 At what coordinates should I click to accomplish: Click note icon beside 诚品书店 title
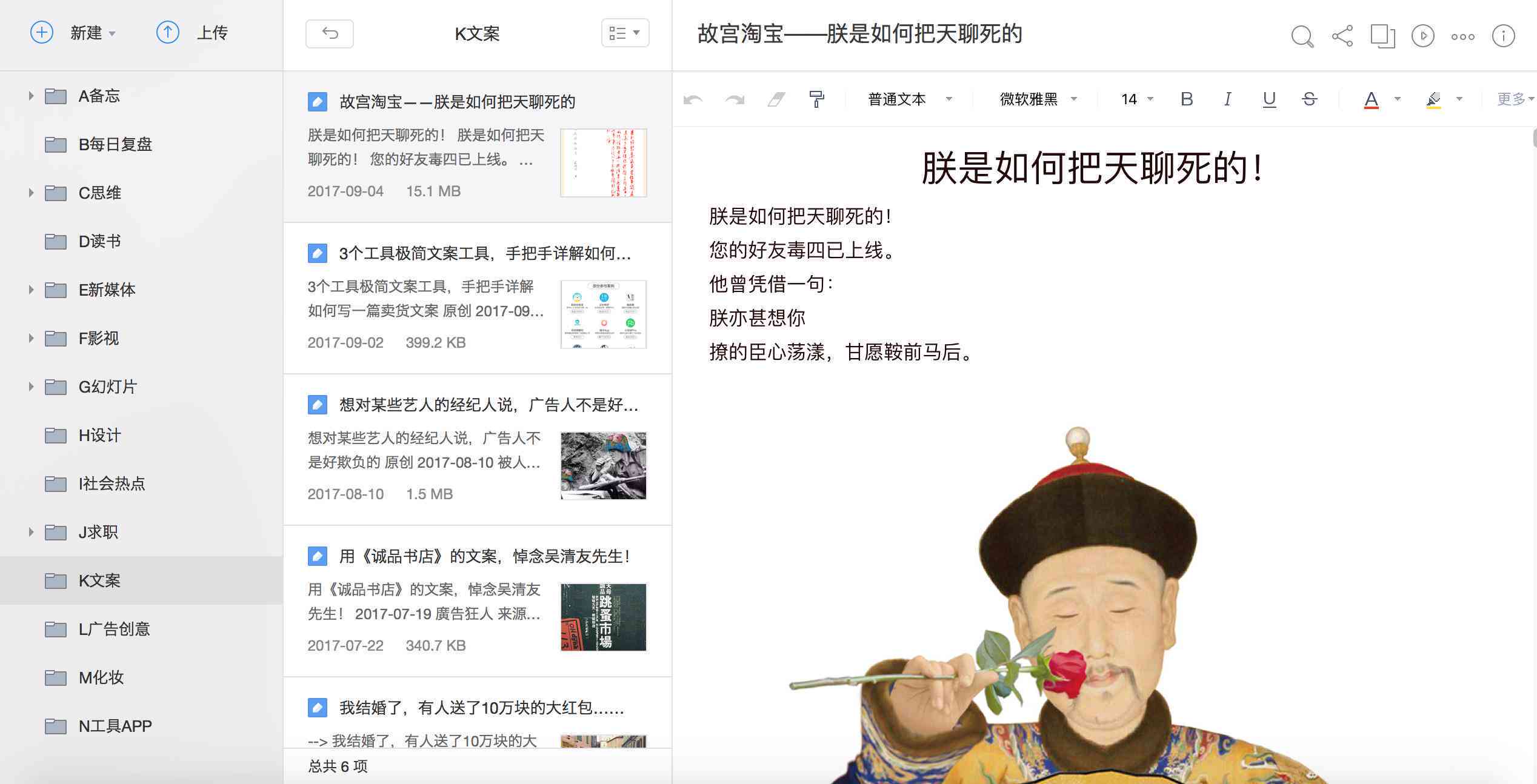(318, 556)
